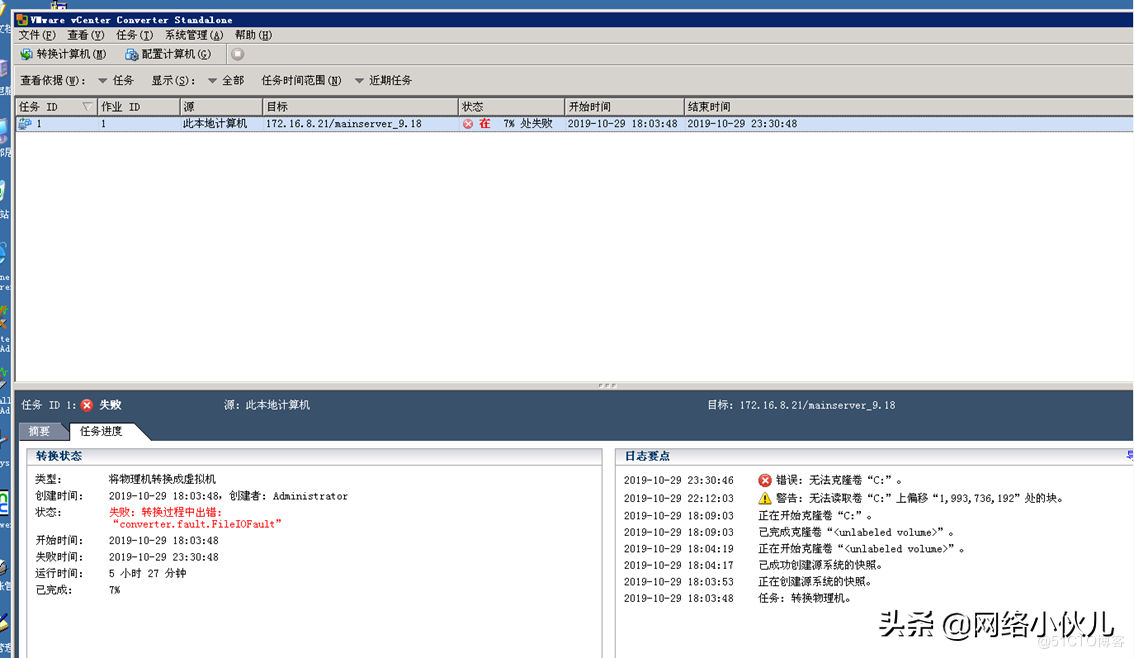Sort by the 作业 ID column header
Screen dimensions: 1134x658
pos(139,107)
